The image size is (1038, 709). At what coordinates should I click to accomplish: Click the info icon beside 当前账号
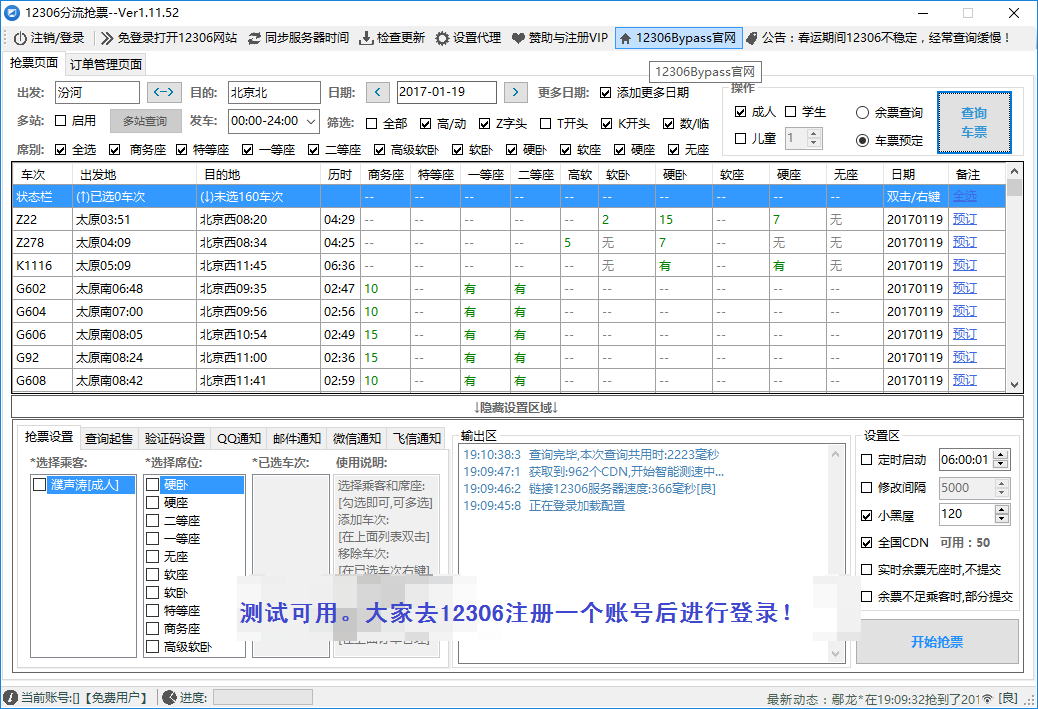(11, 698)
